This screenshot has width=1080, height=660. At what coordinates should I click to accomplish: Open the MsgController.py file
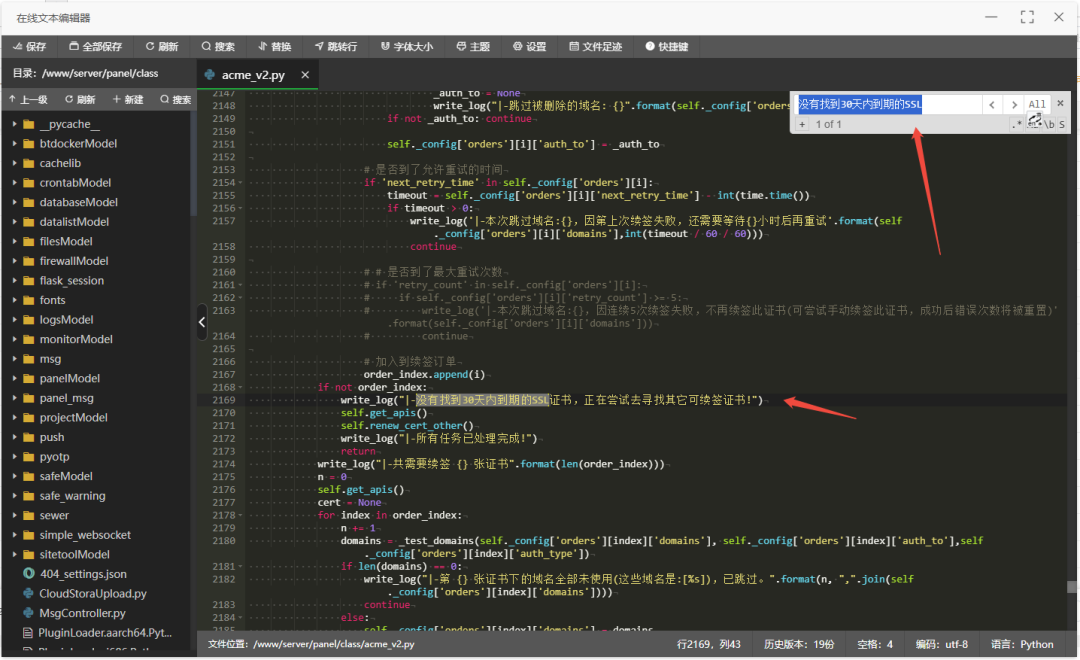click(82, 613)
